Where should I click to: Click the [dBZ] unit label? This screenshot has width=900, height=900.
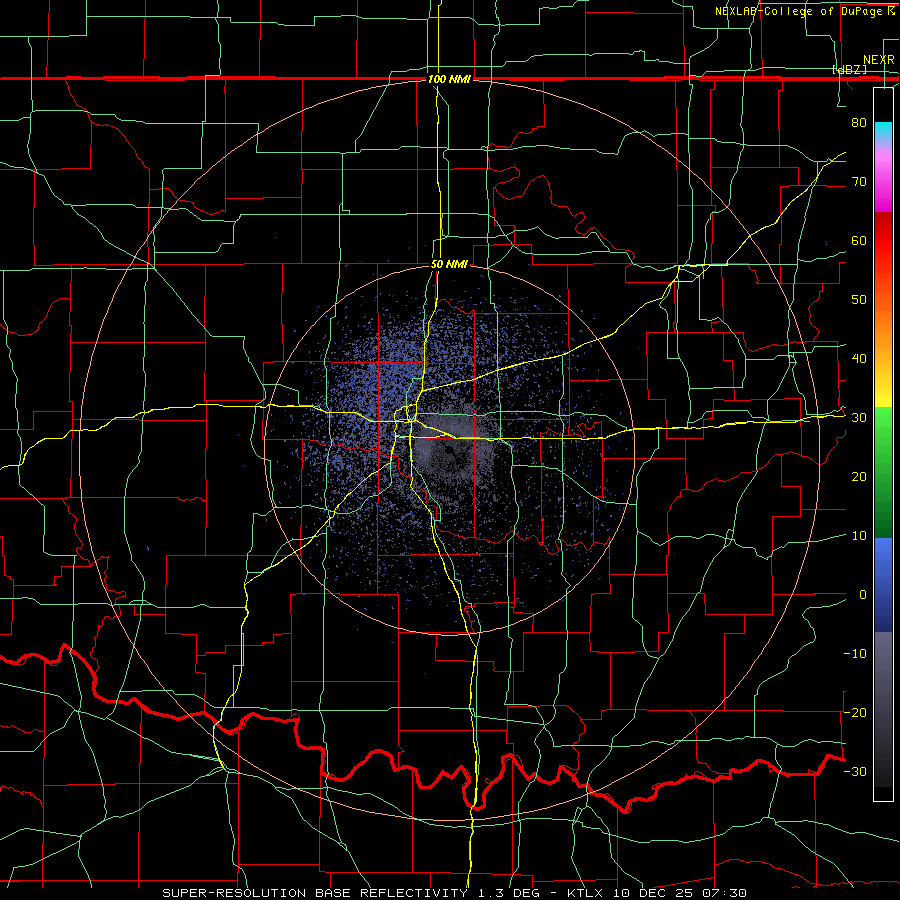coord(849,70)
